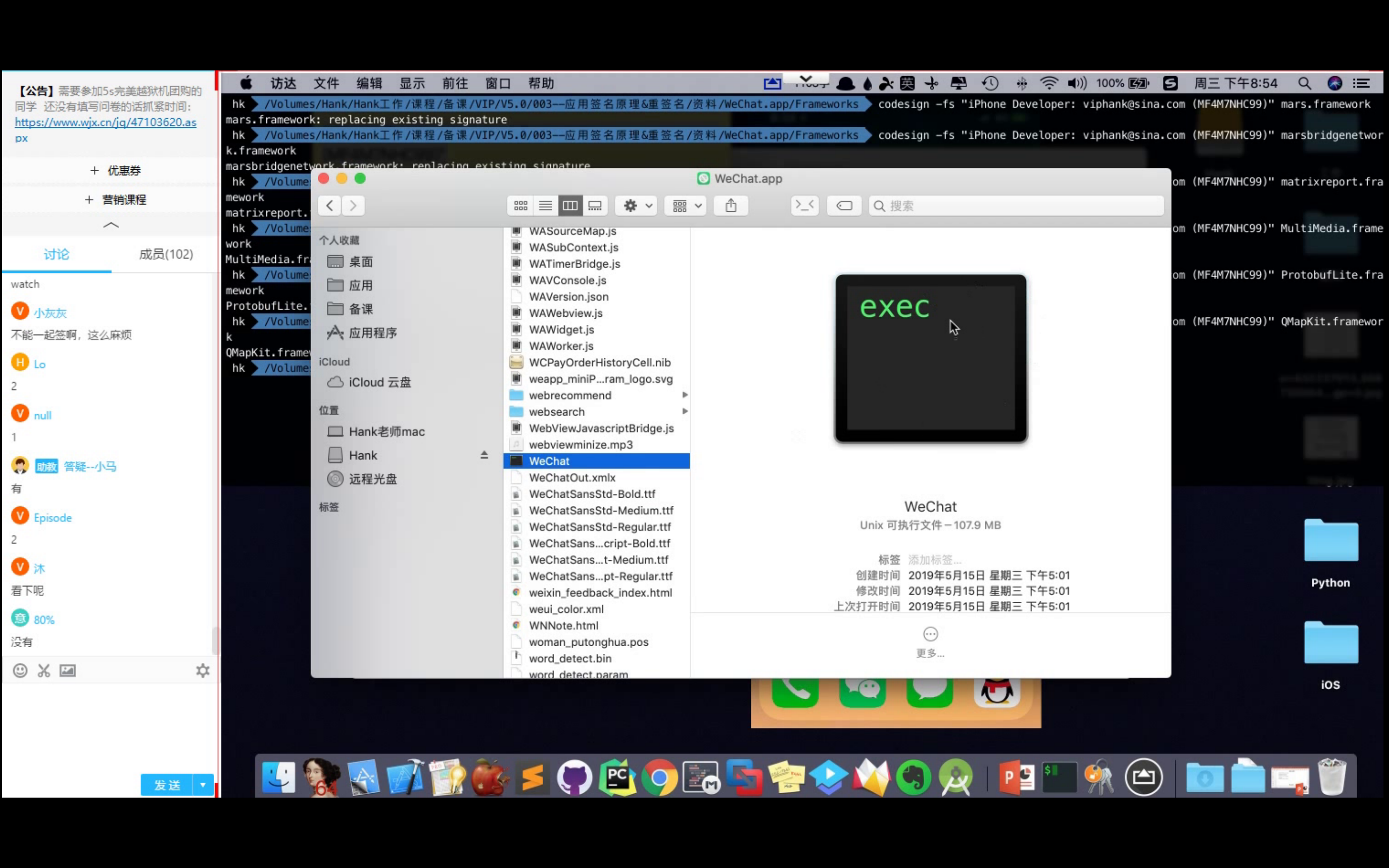Click the back navigation arrow in Finder
The height and width of the screenshot is (868, 1389).
click(x=329, y=205)
